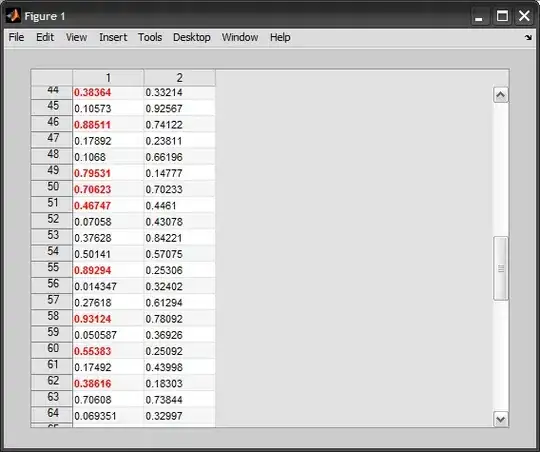Image resolution: width=540 pixels, height=452 pixels.
Task: Click cell 0.17492
Action: 108,367
